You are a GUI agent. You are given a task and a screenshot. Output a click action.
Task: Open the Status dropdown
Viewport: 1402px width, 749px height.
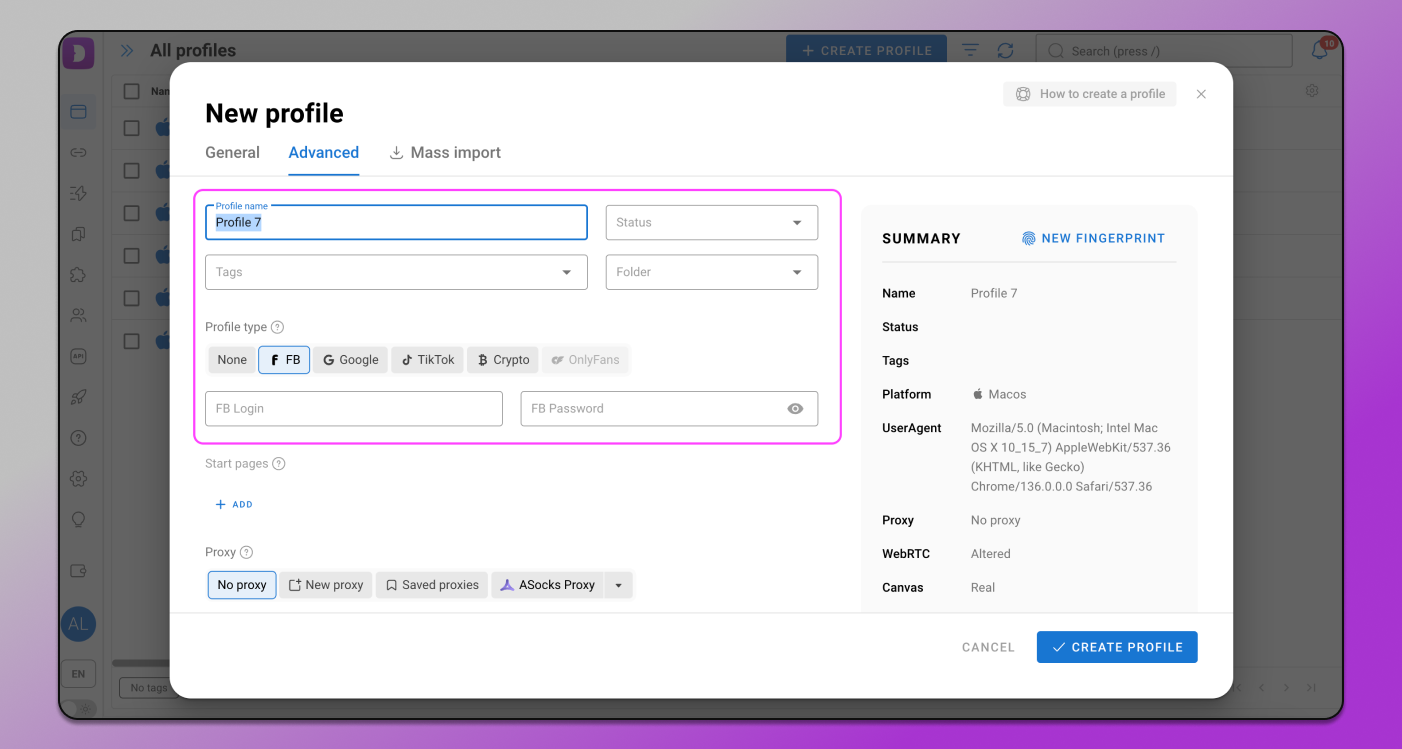click(712, 223)
